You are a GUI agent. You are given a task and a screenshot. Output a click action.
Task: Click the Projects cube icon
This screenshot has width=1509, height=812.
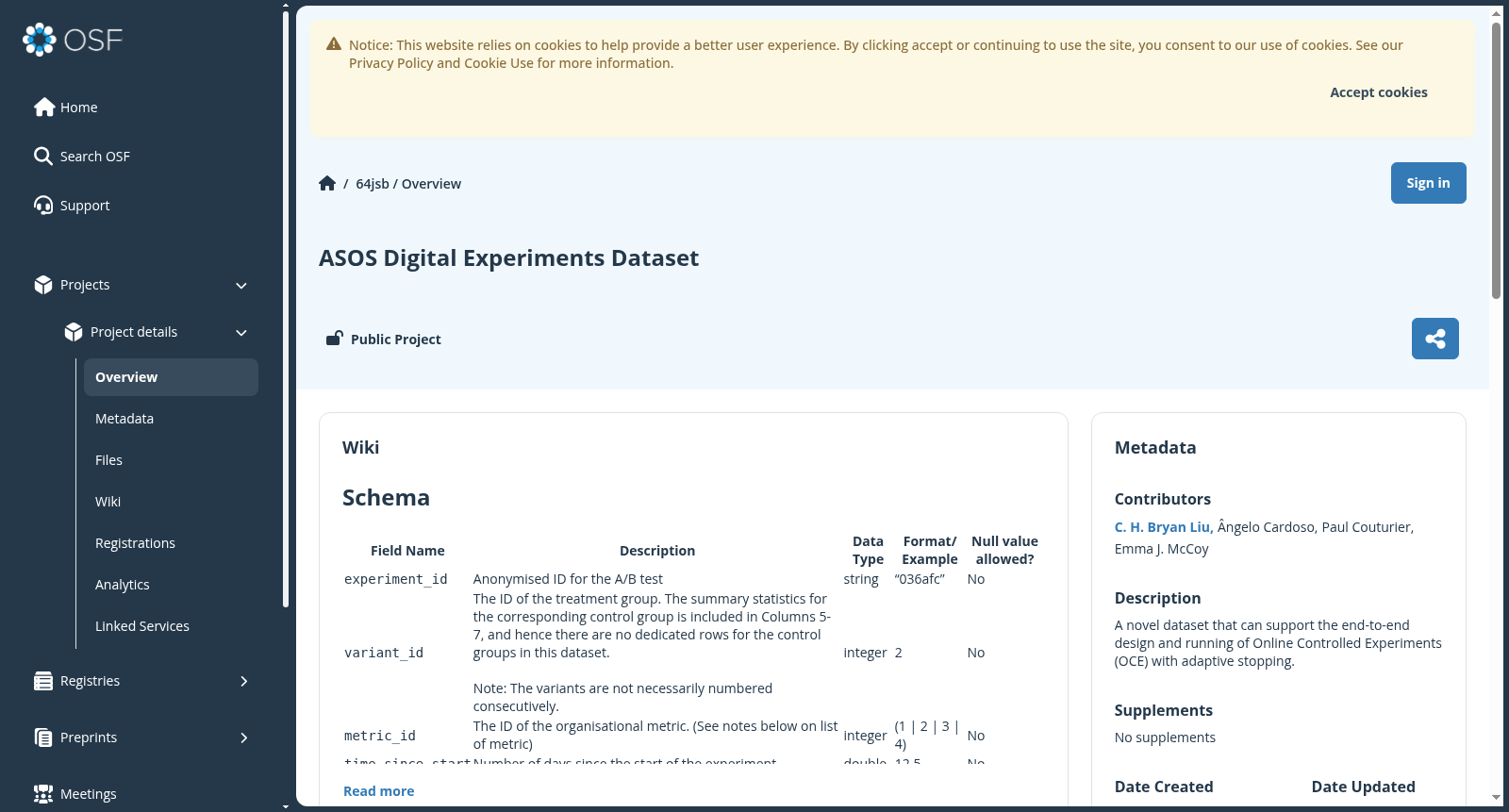43,285
